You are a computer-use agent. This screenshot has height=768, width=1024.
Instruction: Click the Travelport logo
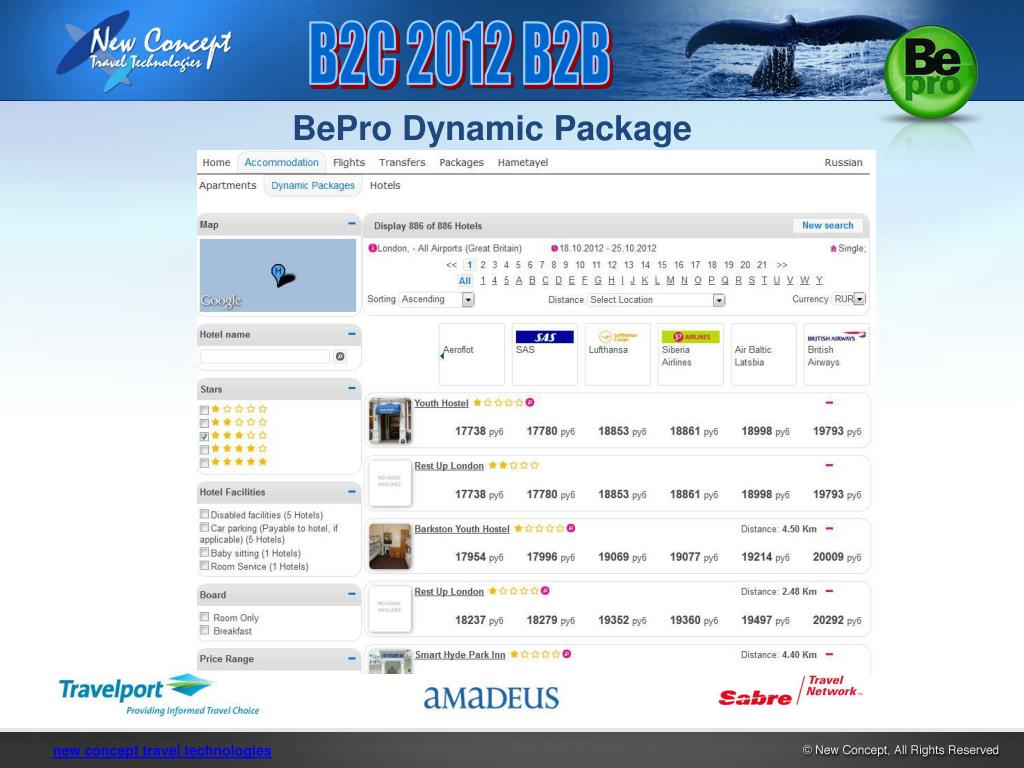pos(159,695)
